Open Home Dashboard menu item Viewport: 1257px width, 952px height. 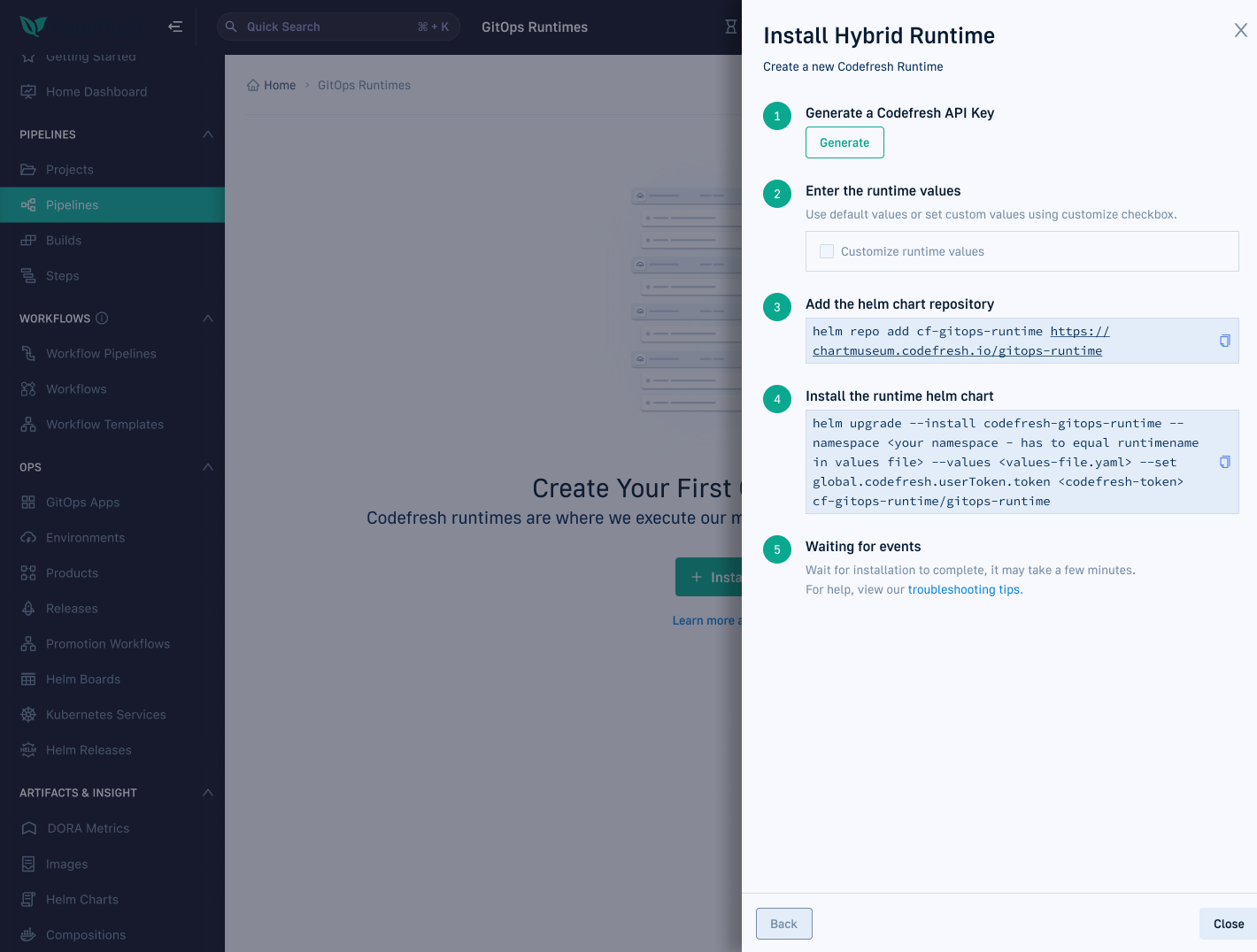click(x=112, y=92)
